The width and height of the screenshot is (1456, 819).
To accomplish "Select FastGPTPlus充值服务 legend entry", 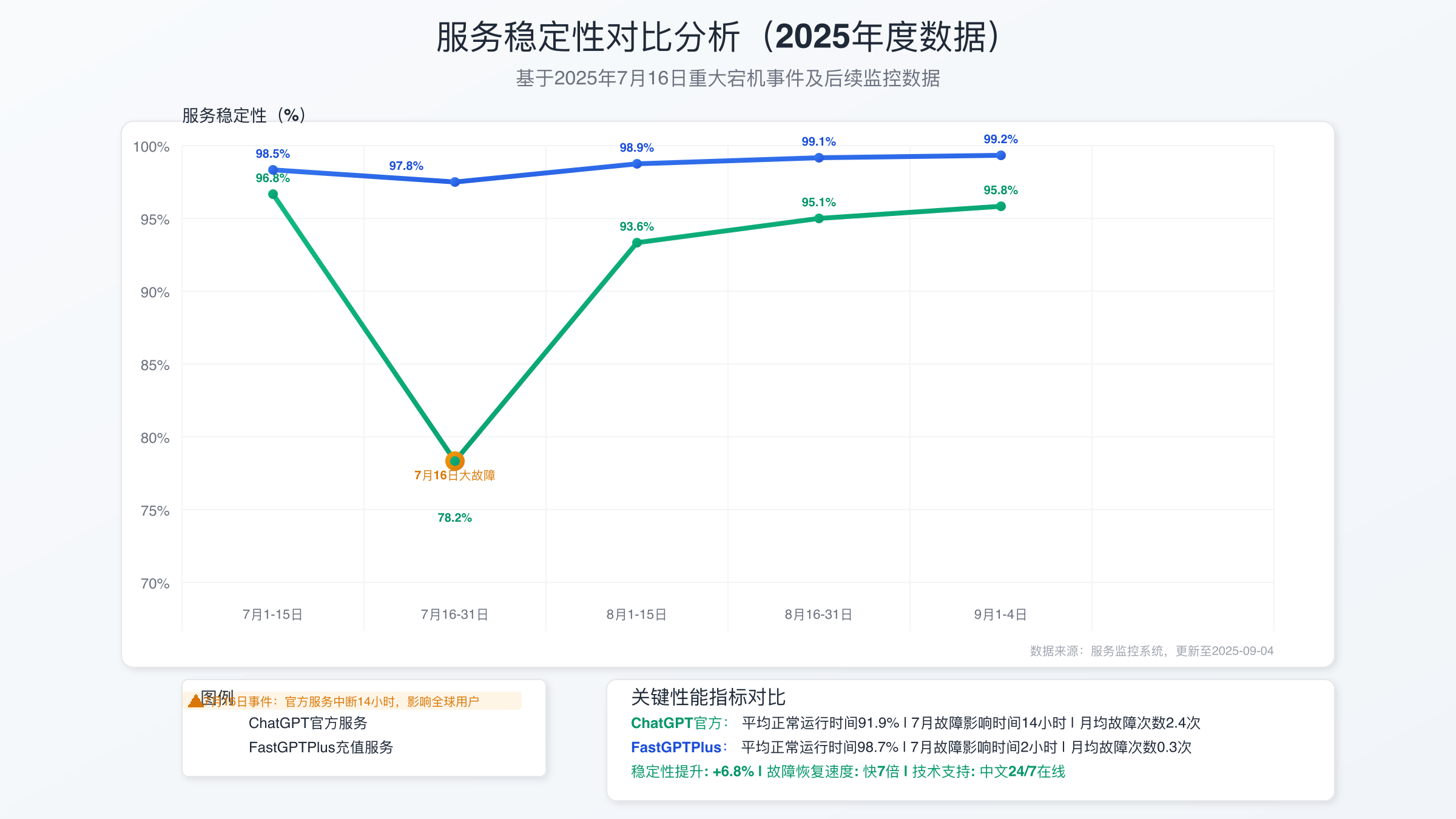I will [321, 747].
